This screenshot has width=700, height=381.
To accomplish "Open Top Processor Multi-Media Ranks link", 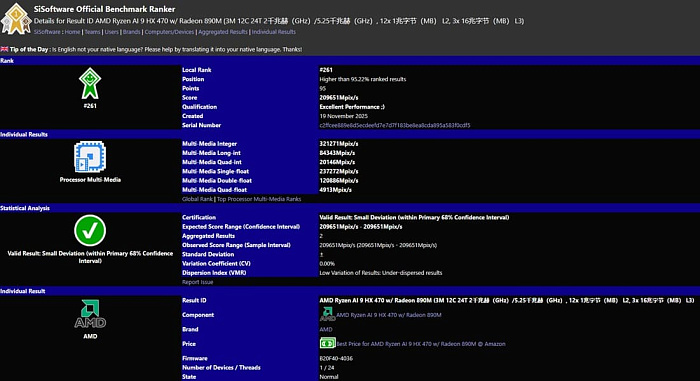I will click(x=259, y=199).
